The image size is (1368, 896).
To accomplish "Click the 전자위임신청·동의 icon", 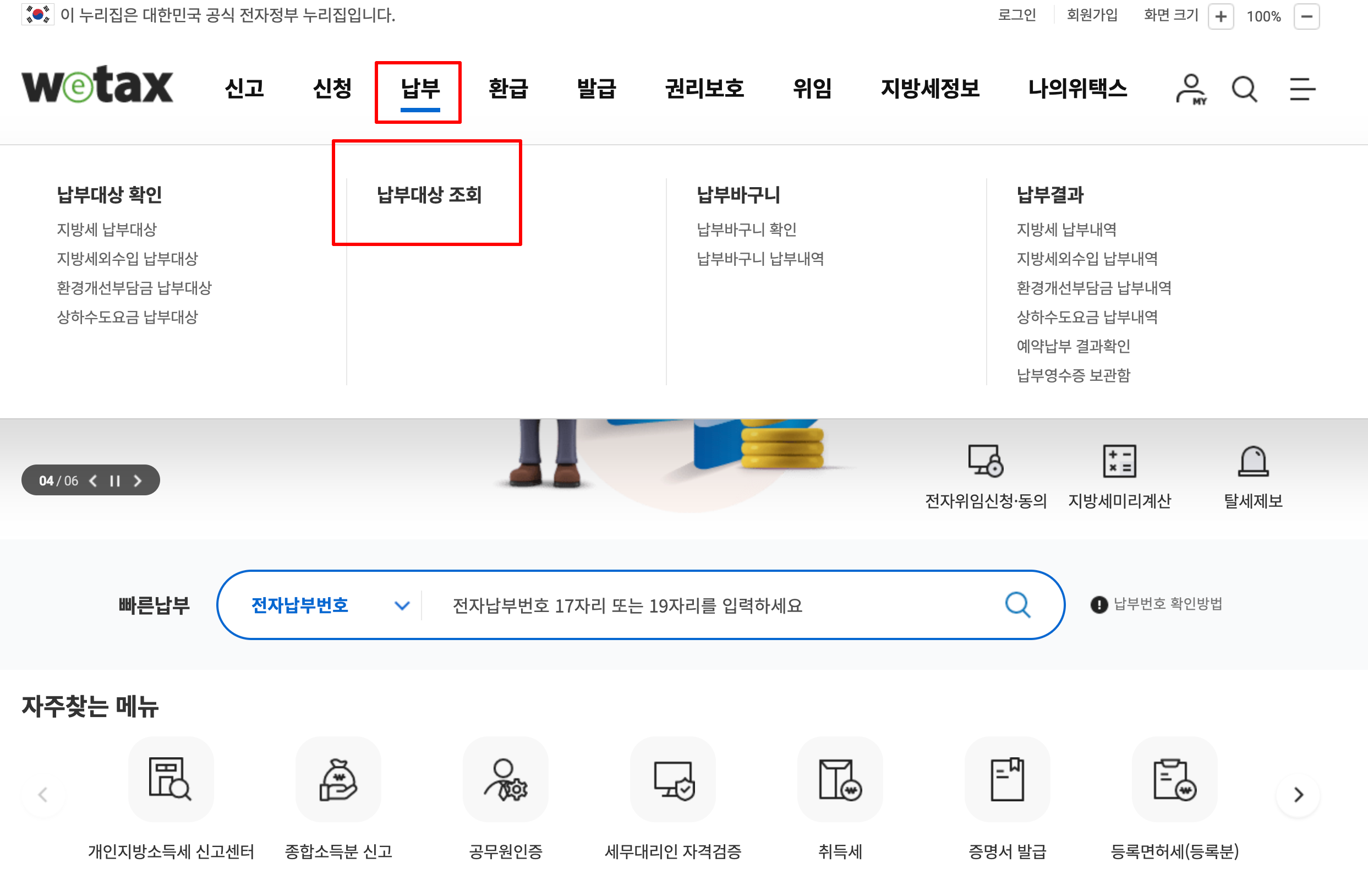I will pyautogui.click(x=985, y=461).
